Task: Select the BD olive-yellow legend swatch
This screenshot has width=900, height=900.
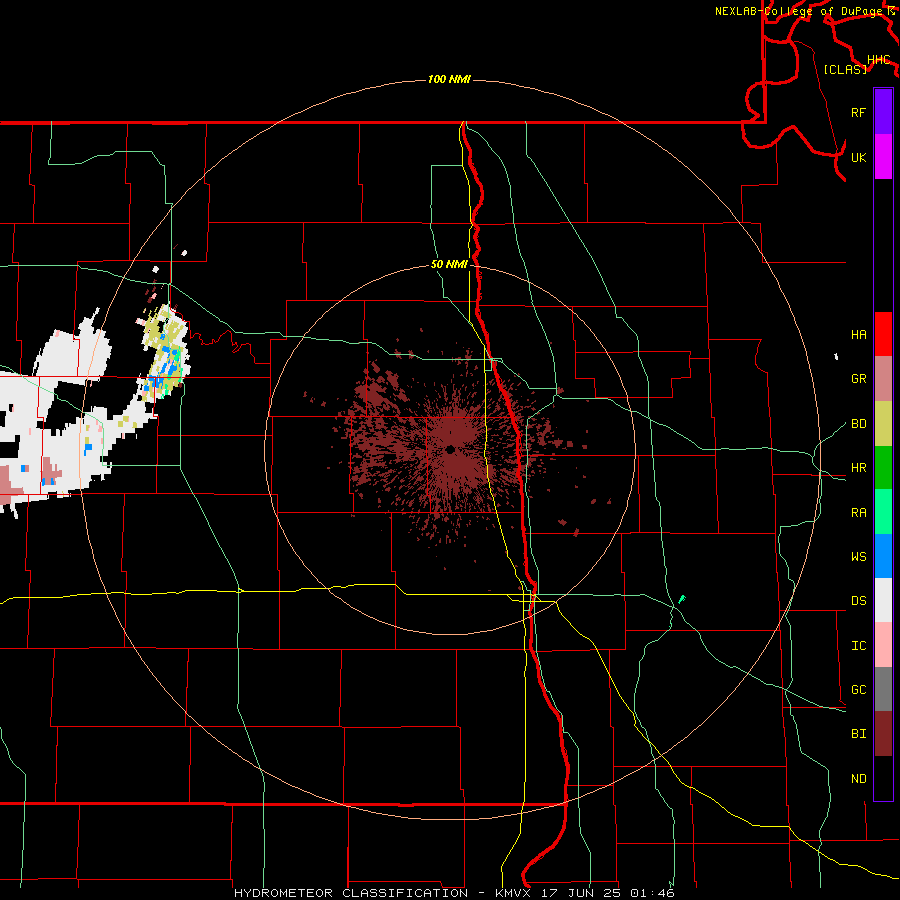Action: pyautogui.click(x=883, y=424)
